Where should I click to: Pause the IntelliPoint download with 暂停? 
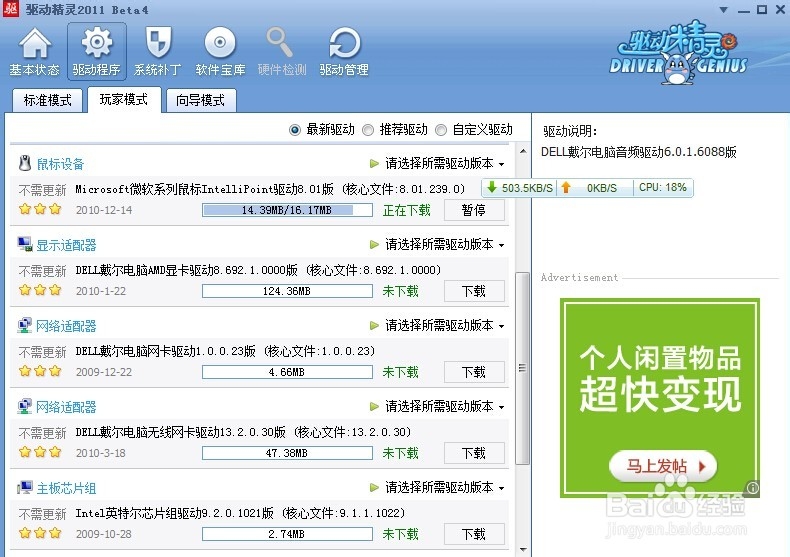(474, 210)
